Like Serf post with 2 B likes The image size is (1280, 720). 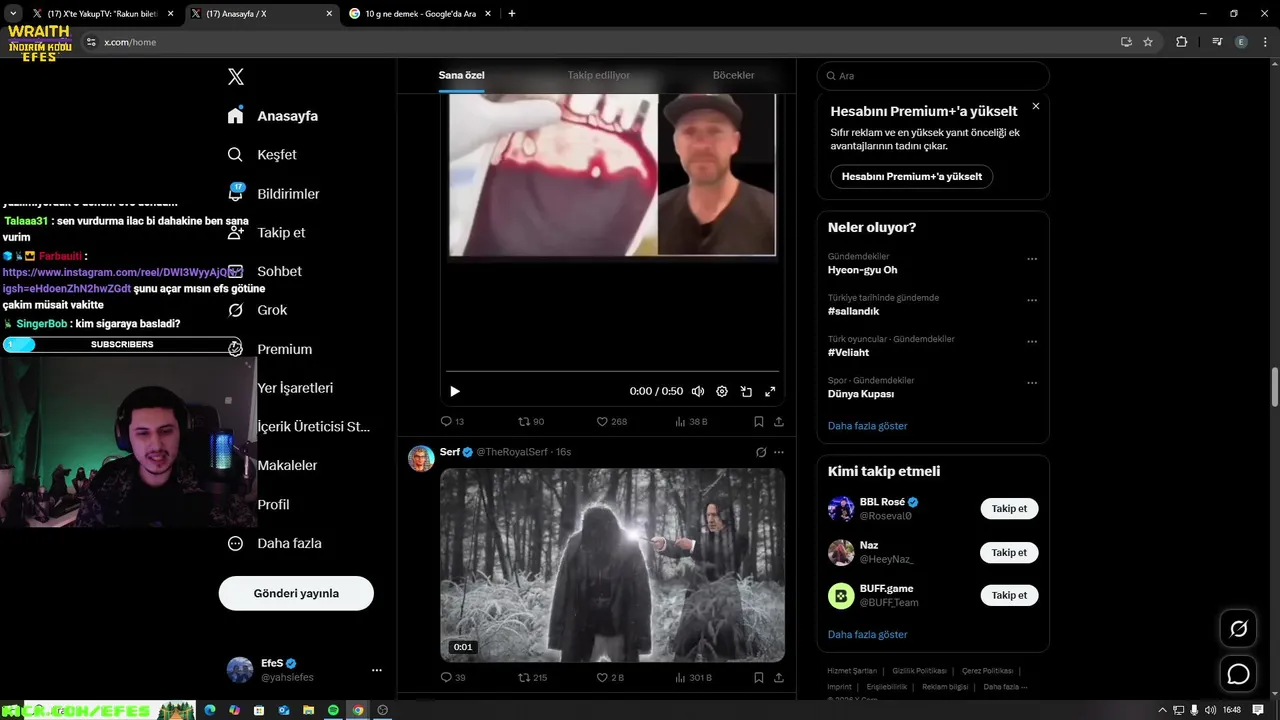pyautogui.click(x=610, y=678)
